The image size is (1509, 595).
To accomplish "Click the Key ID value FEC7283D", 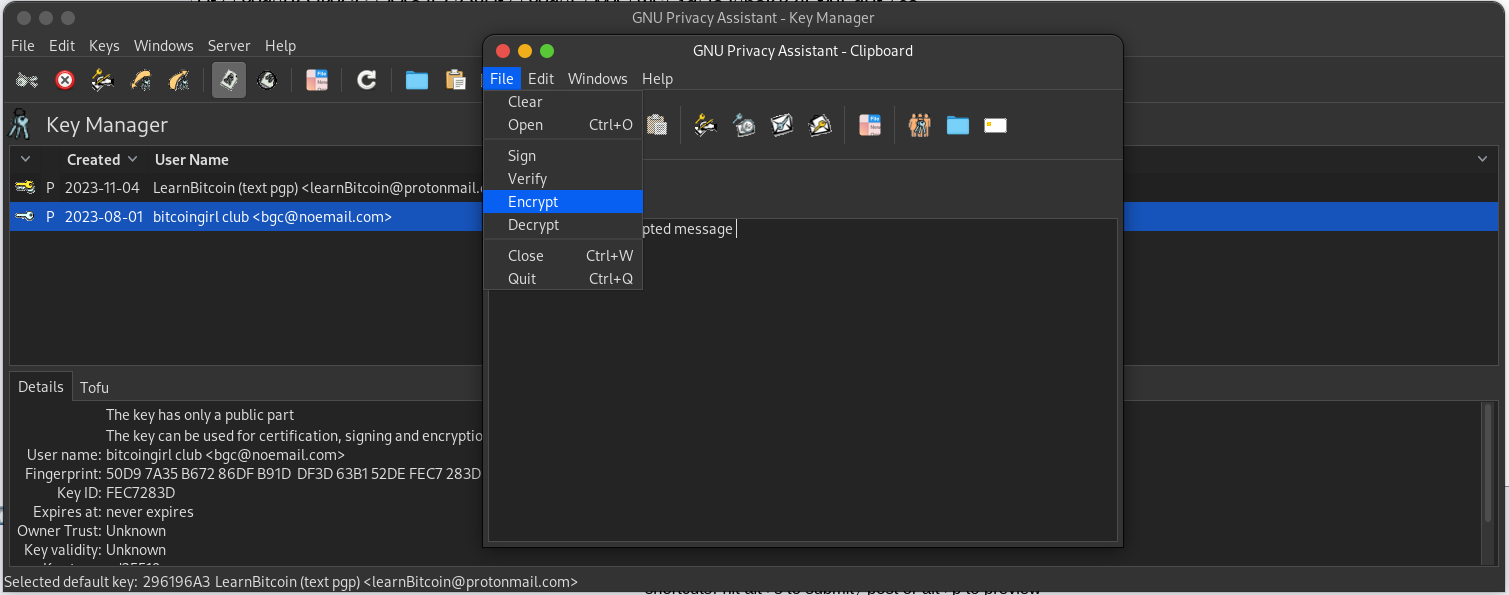I will click(141, 492).
